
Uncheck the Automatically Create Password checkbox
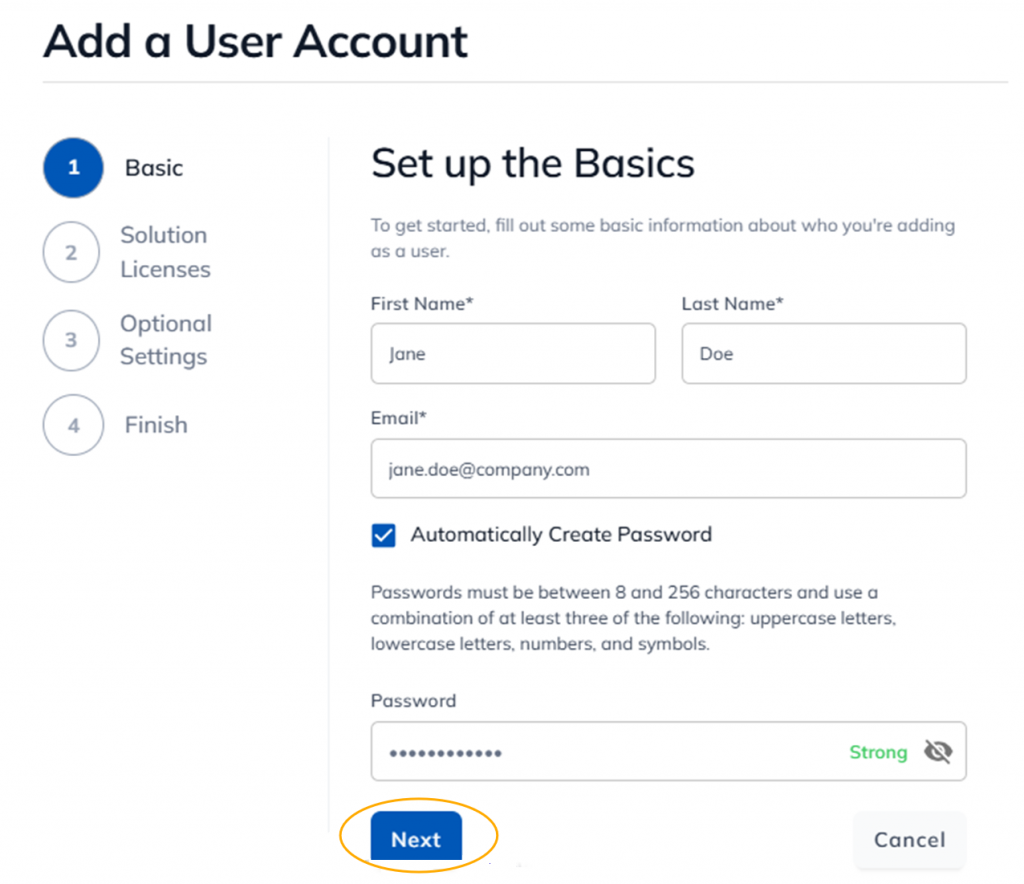(383, 535)
